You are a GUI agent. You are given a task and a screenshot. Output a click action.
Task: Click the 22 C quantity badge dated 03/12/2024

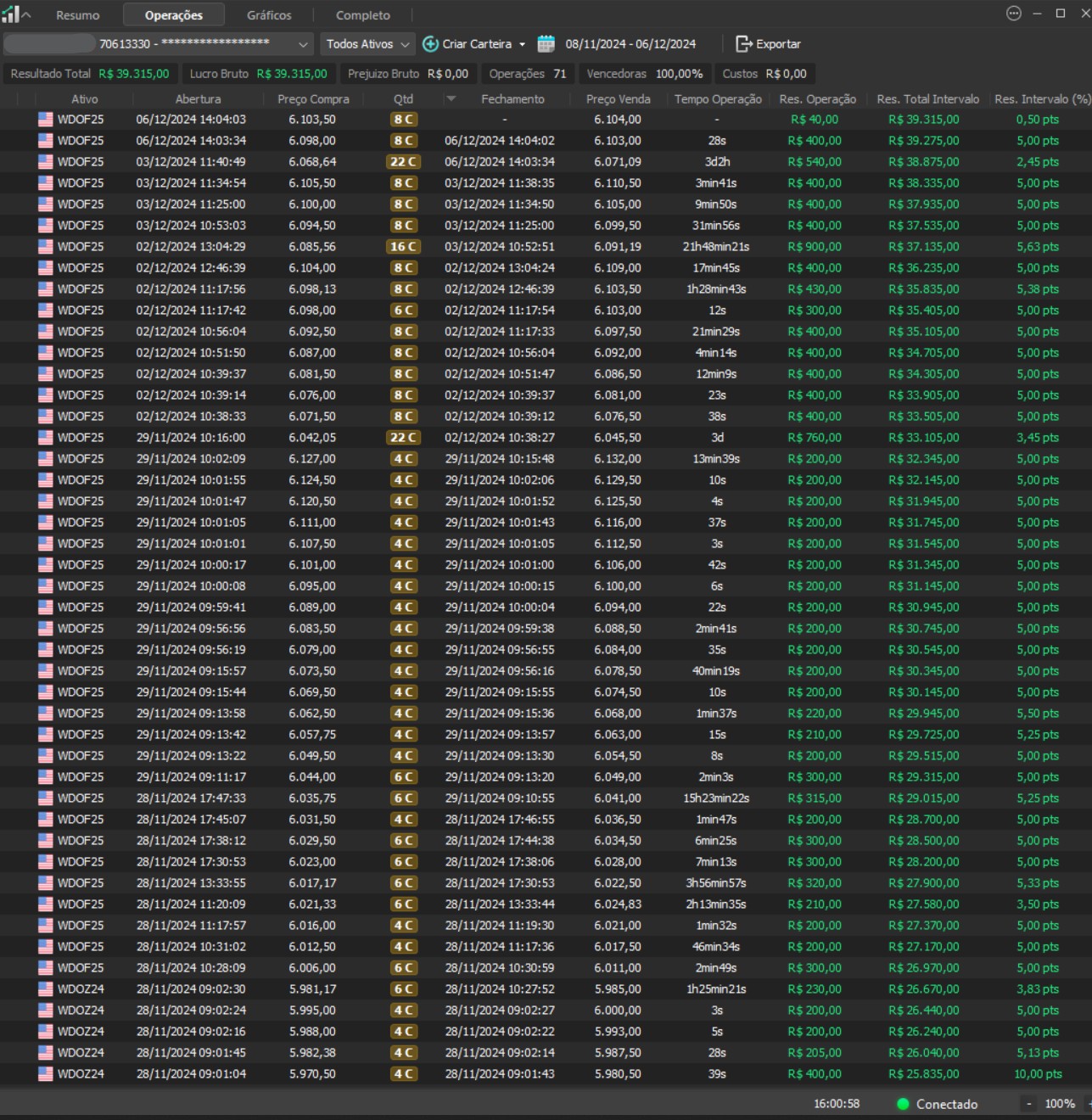403,162
